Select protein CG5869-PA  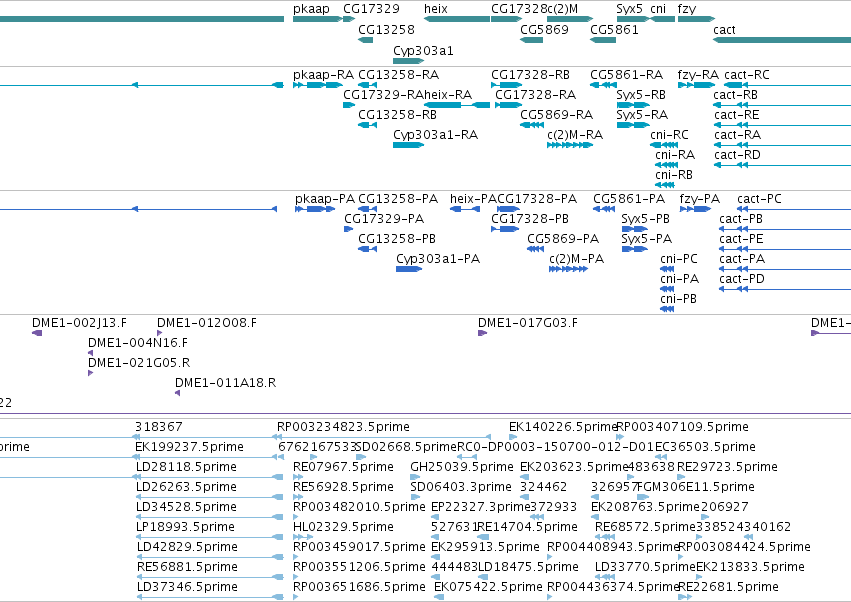pyautogui.click(x=563, y=239)
